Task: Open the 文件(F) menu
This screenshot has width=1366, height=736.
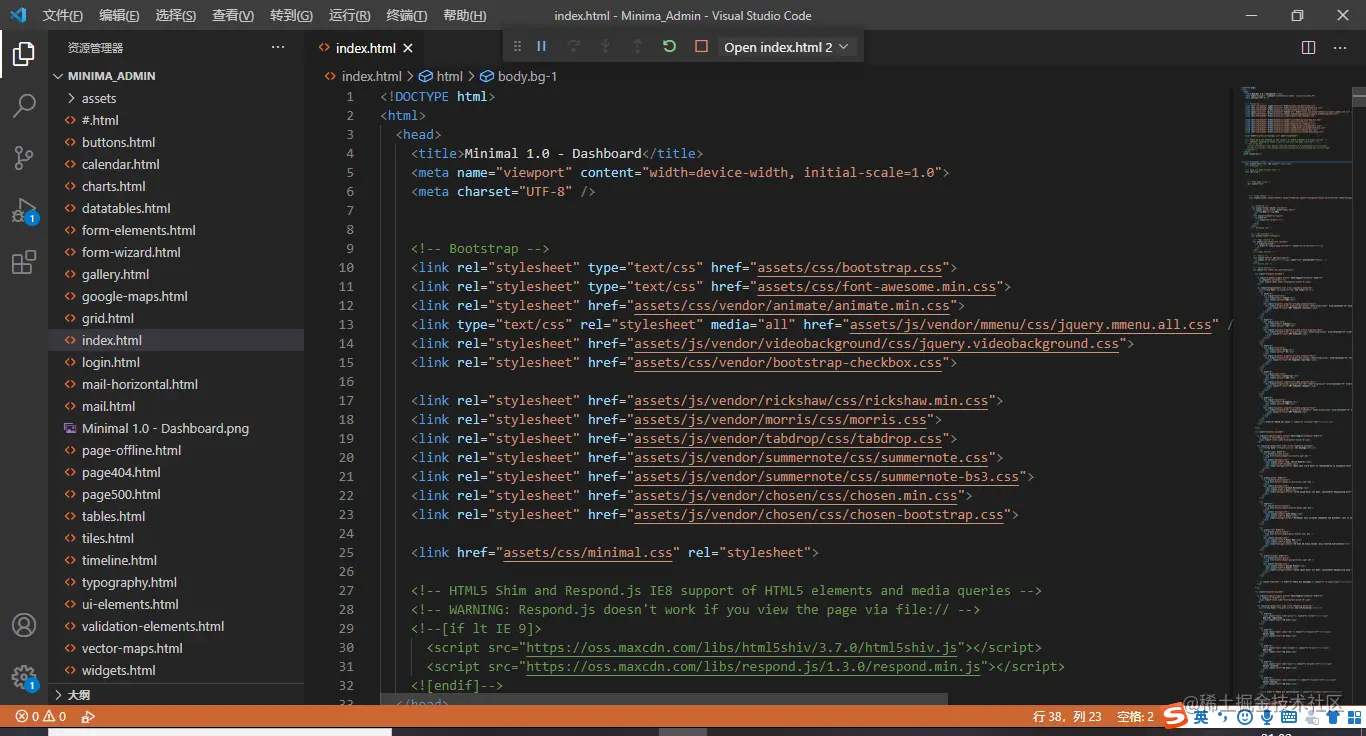Action: coord(63,15)
